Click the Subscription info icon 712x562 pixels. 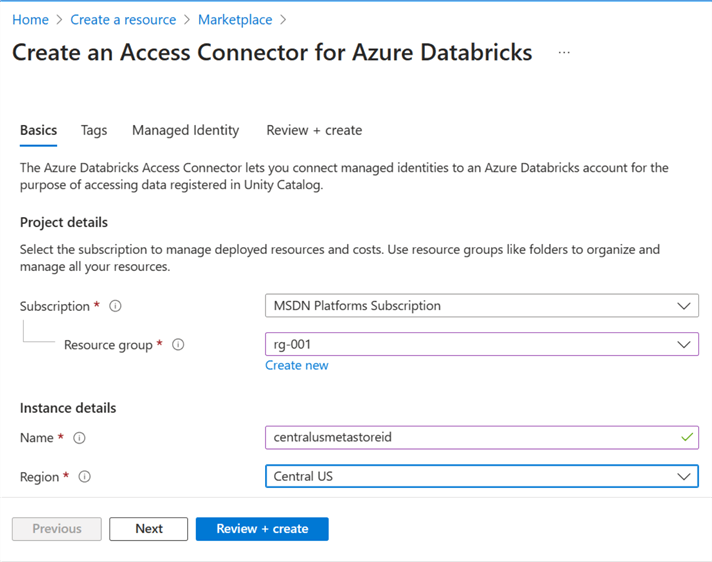(x=115, y=306)
